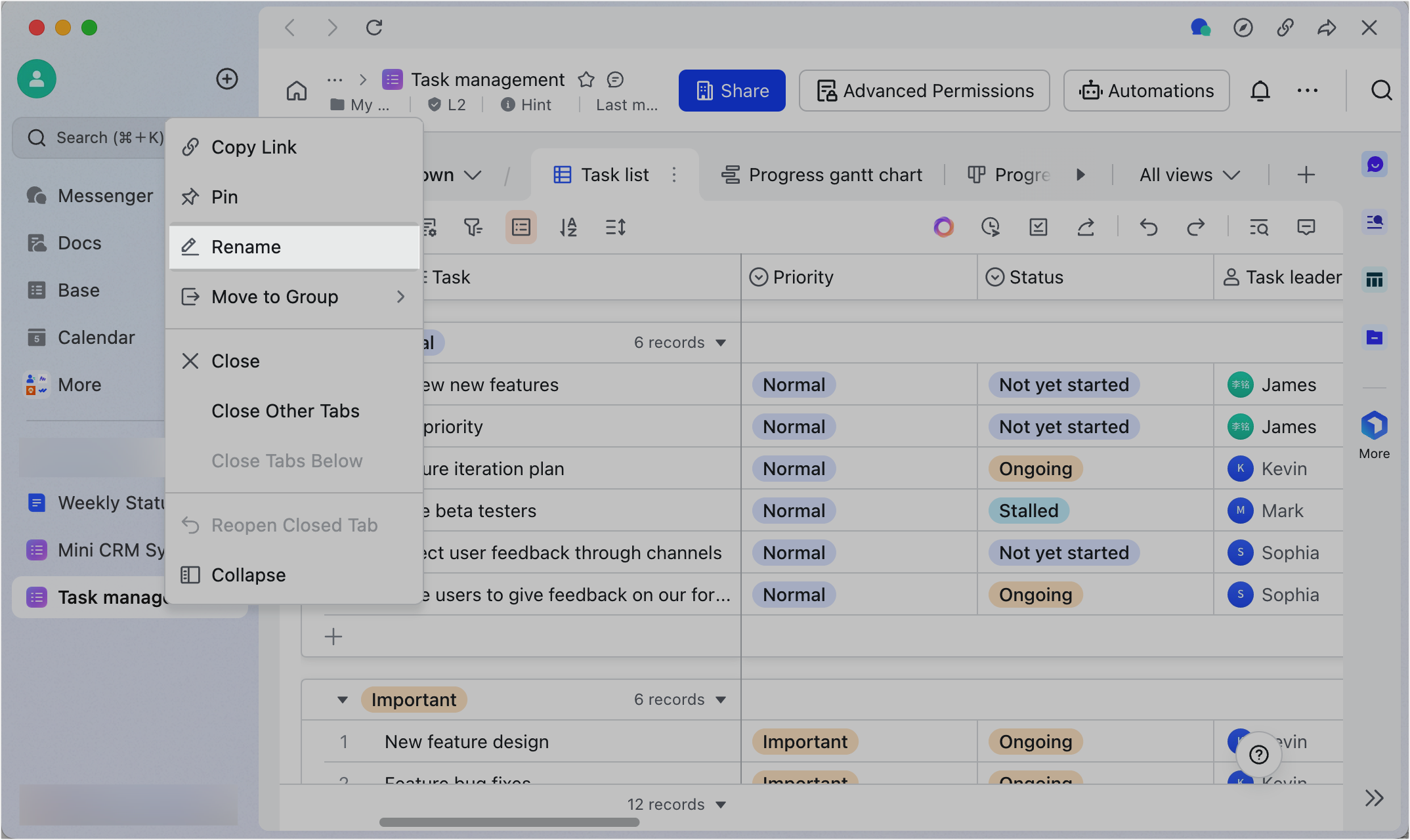This screenshot has width=1410, height=840.
Task: Open the notifications bell icon
Action: point(1260,91)
